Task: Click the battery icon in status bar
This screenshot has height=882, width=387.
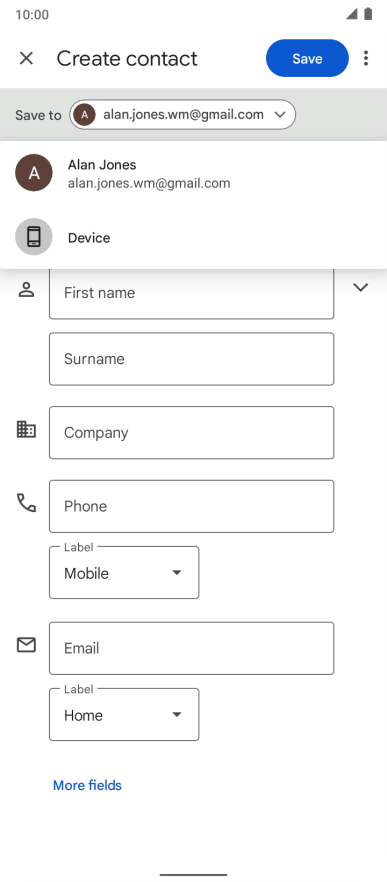Action: pos(368,14)
